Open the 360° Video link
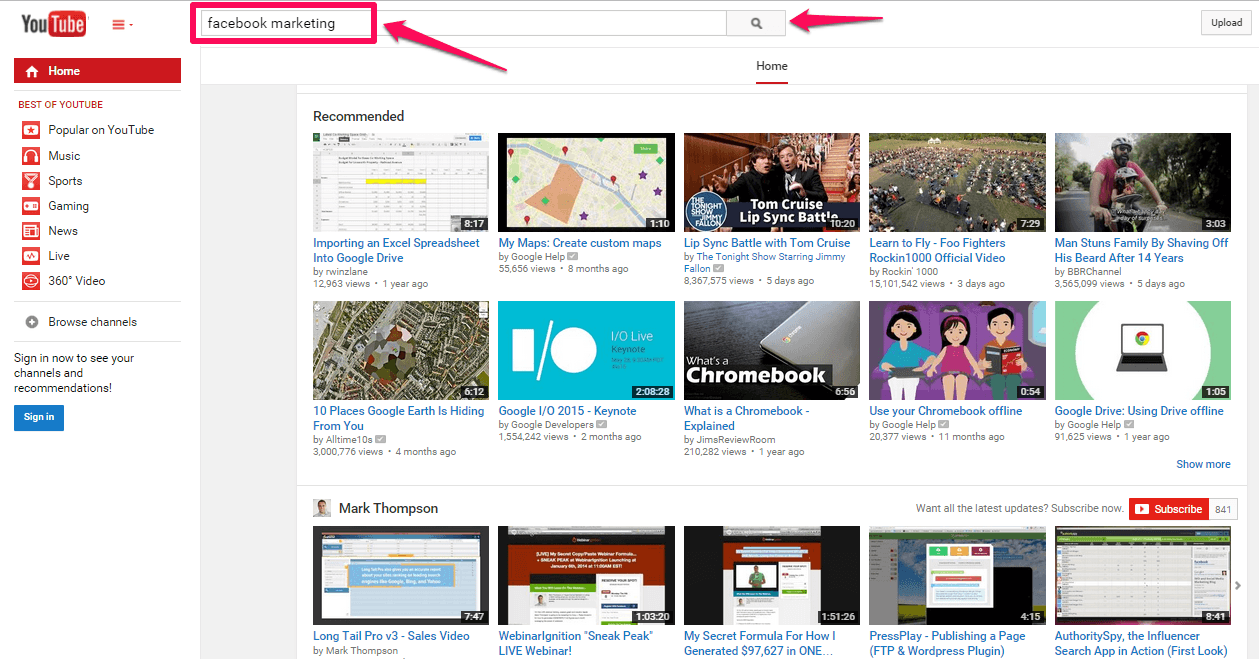Viewport: 1259px width, 659px height. coord(76,281)
